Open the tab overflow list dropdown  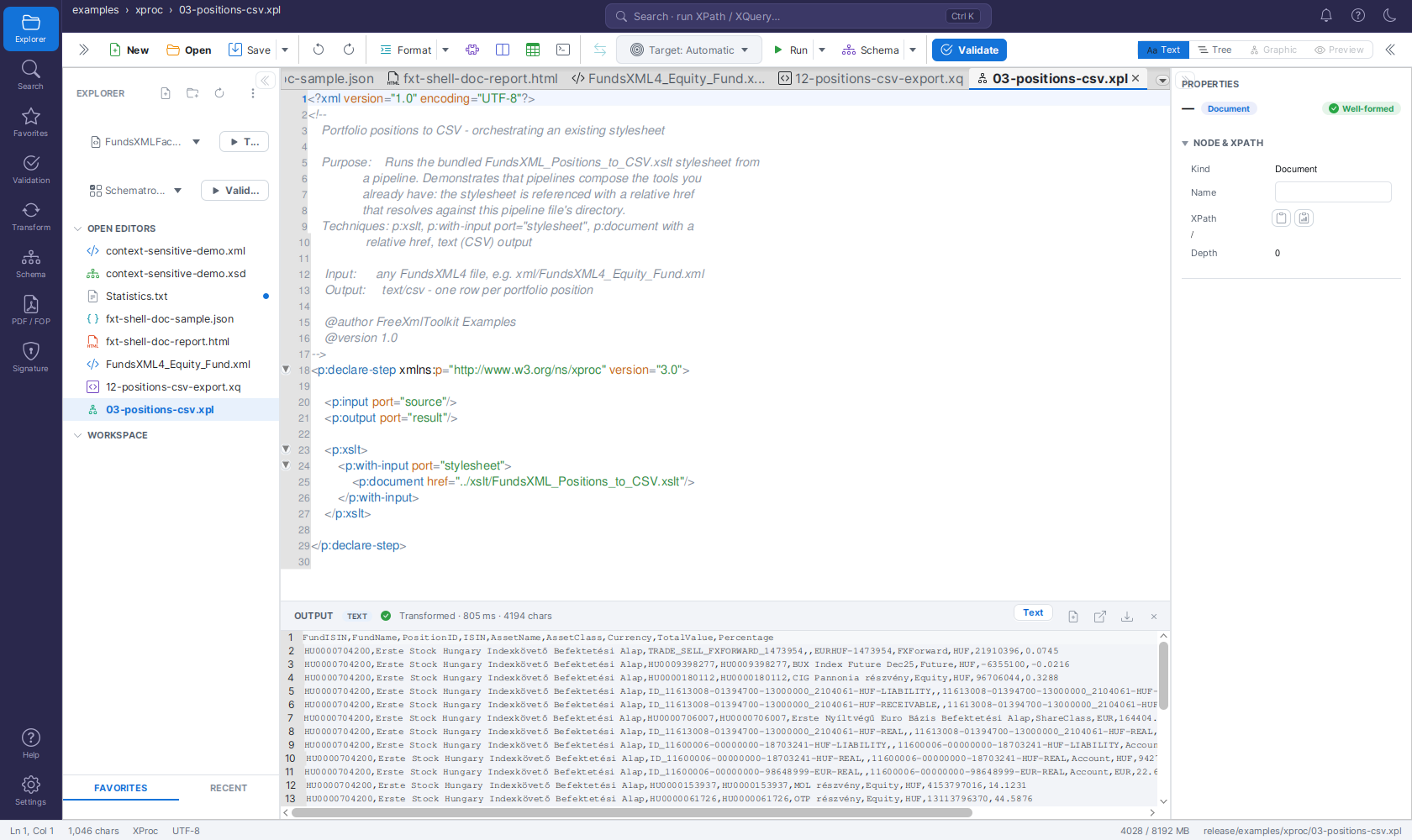[1162, 81]
